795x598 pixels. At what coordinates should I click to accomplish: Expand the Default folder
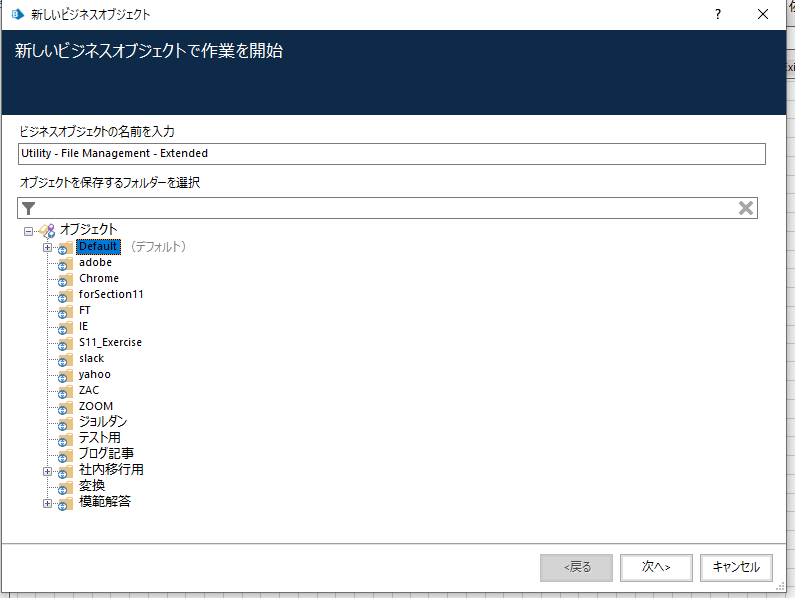(47, 248)
